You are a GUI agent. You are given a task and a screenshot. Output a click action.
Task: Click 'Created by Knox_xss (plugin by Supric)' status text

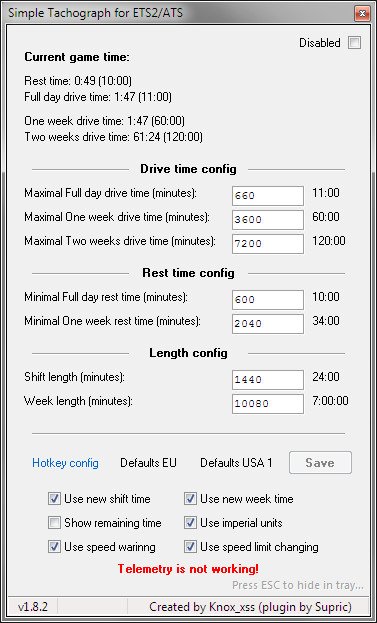coord(250,607)
